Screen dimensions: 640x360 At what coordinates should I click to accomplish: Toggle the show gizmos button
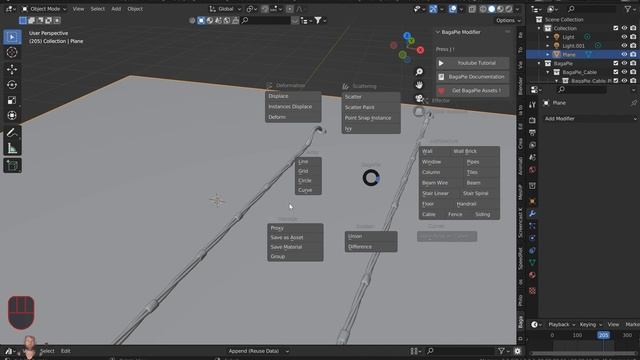tap(433, 9)
